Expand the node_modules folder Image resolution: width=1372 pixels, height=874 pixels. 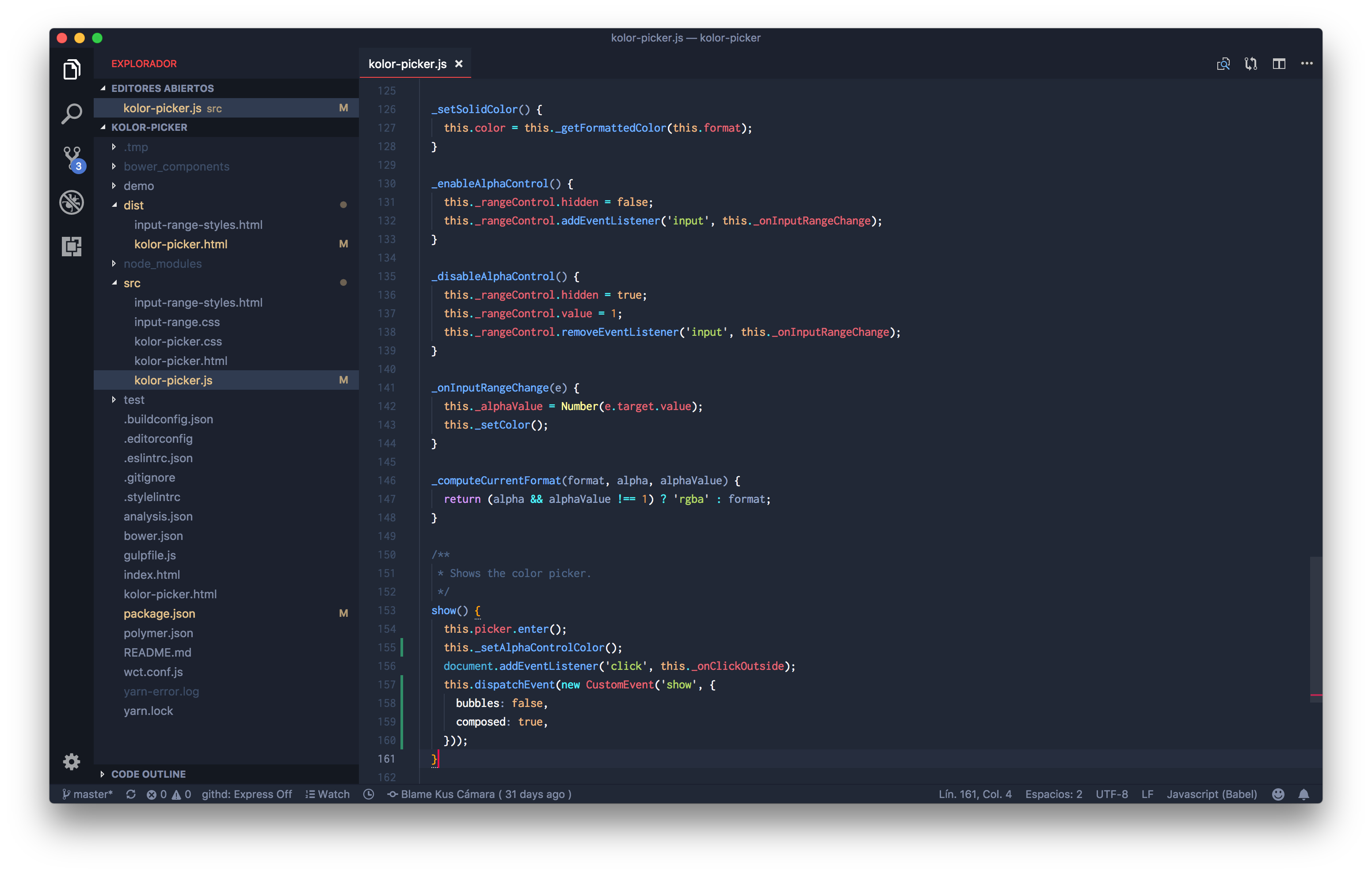tap(162, 264)
